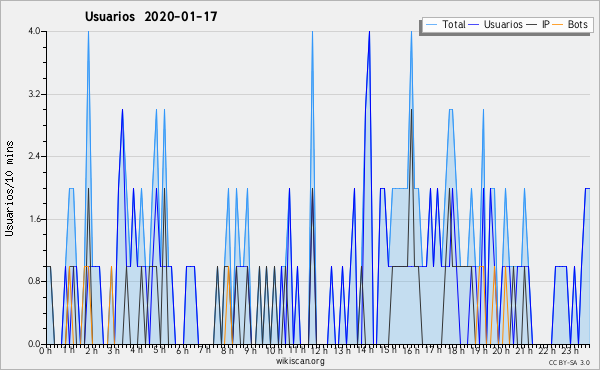Click the '10 h' x-axis label
Screen dimensions: 600x370
274,351
